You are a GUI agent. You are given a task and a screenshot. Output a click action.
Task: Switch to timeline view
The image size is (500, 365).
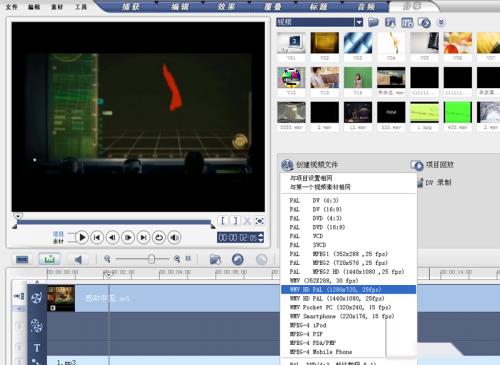click(49, 259)
